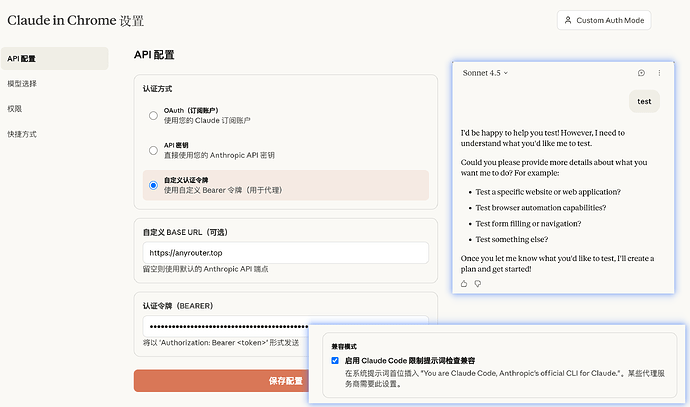Select the OAuth (订阅账户) radio option
Image resolution: width=690 pixels, height=407 pixels.
point(153,116)
